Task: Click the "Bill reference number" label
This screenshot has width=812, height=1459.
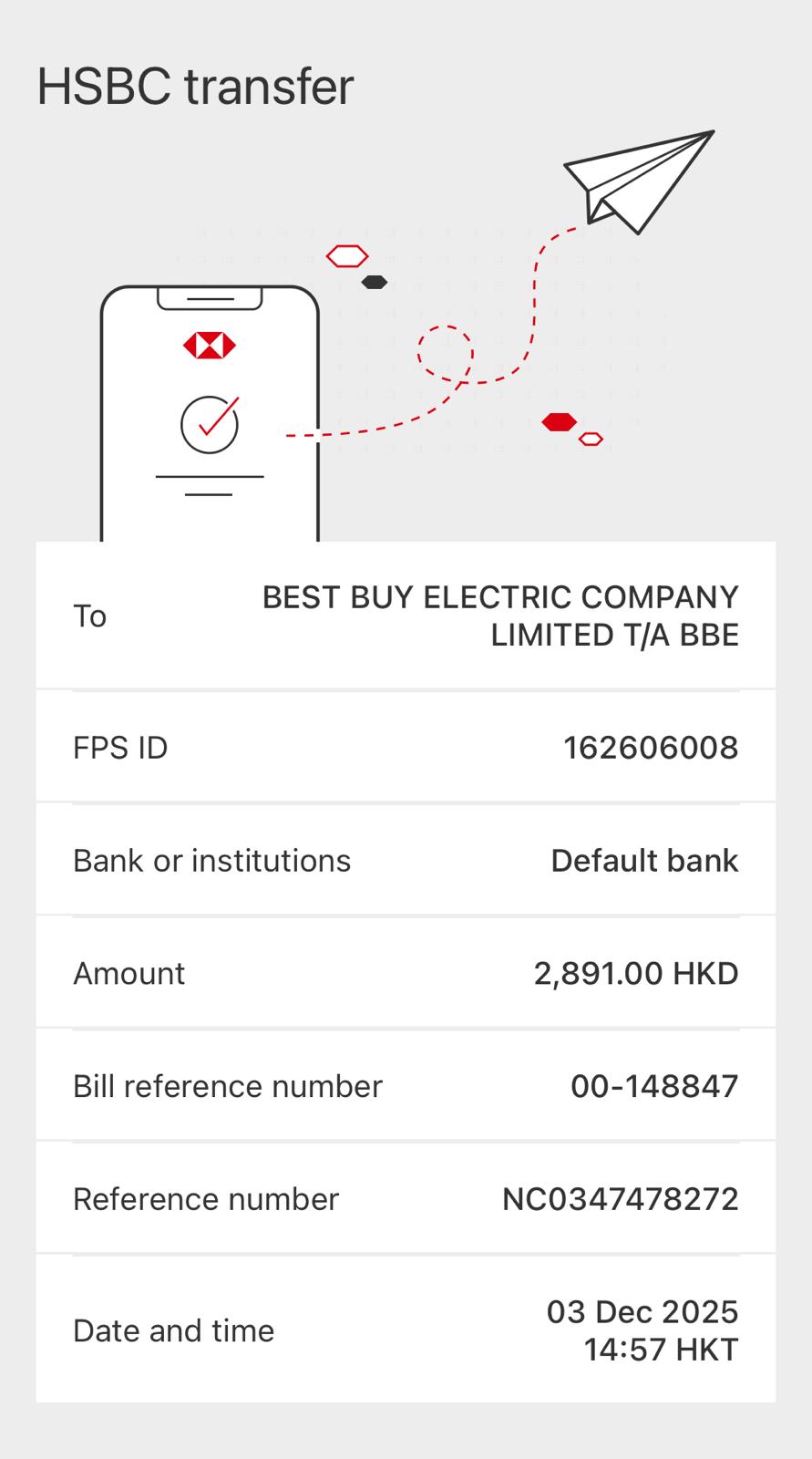Action: coord(228,1086)
